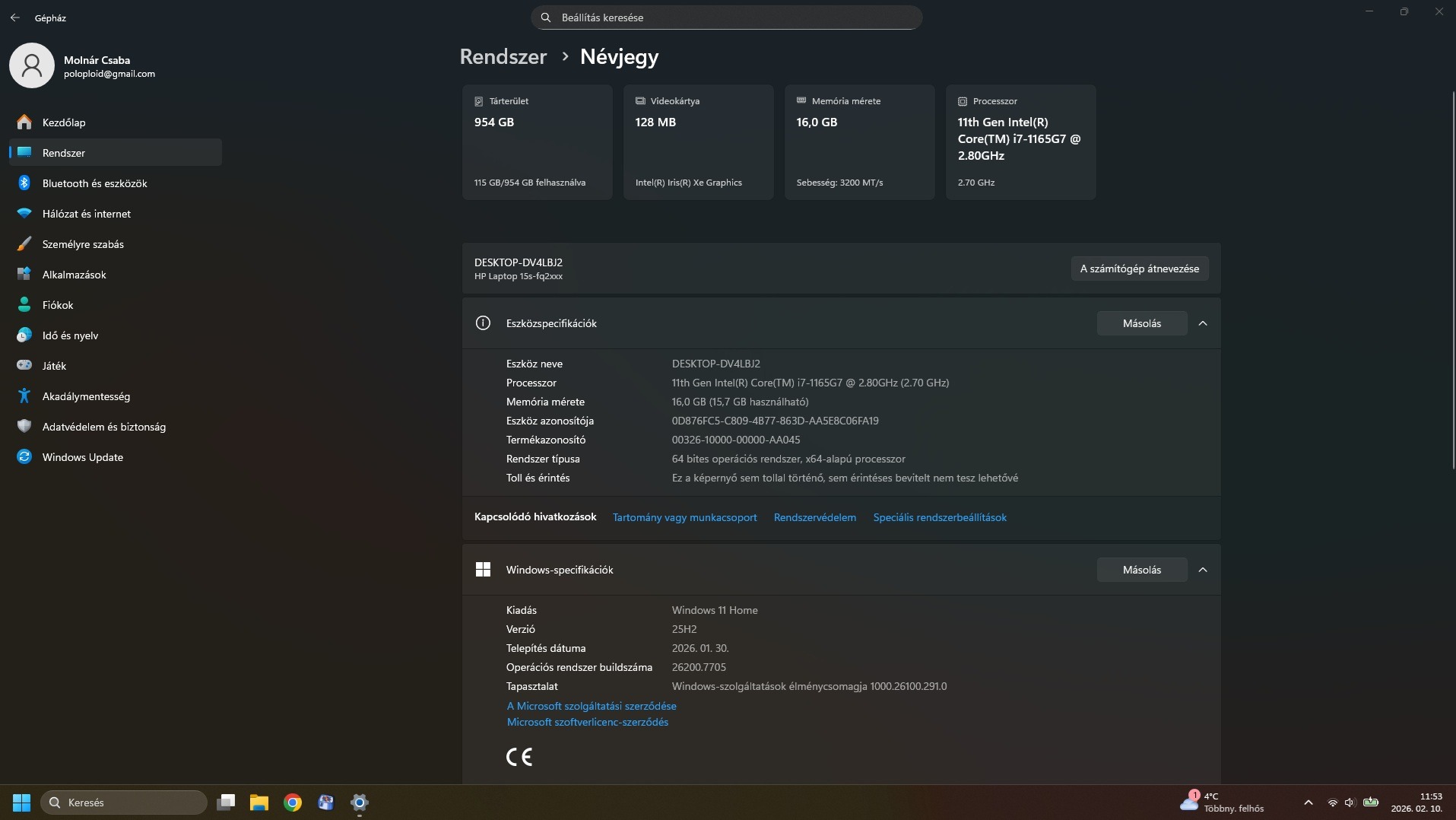
Task: Click the 16,0 GB (15,7 GB használható) value
Action: [740, 402]
